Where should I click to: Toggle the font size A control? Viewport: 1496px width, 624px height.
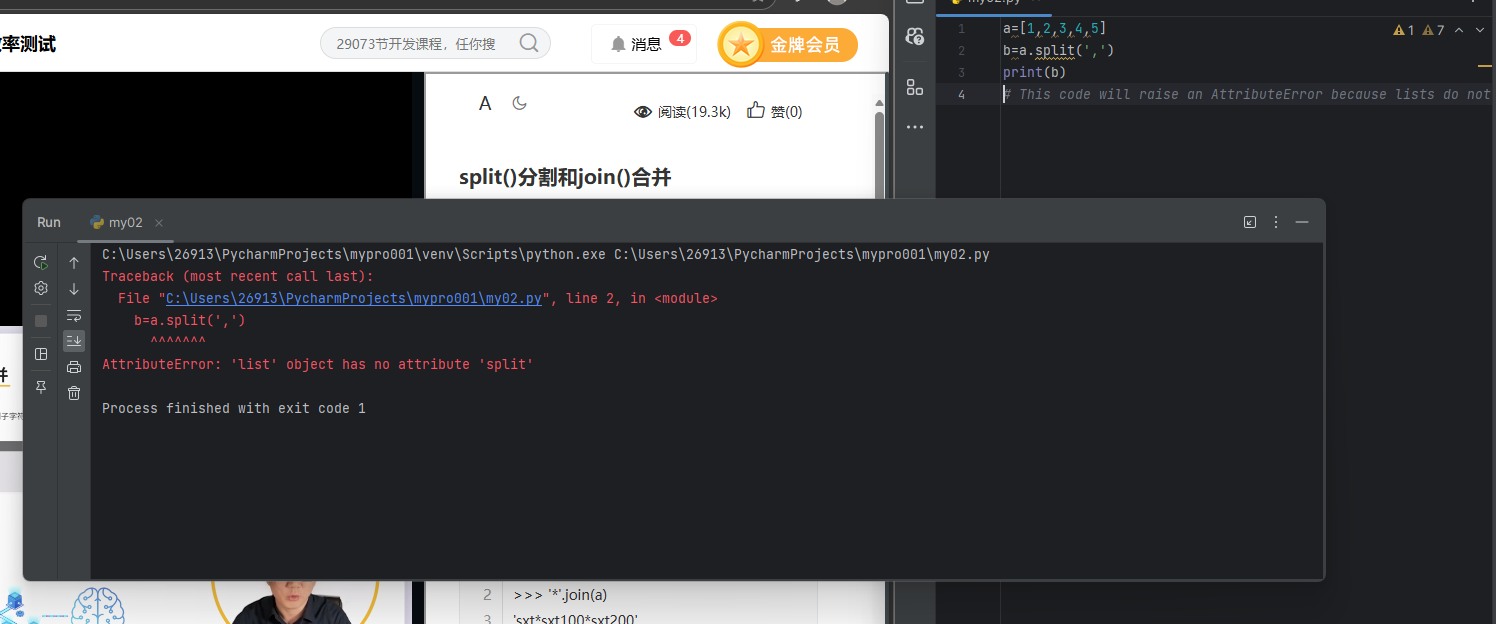485,103
